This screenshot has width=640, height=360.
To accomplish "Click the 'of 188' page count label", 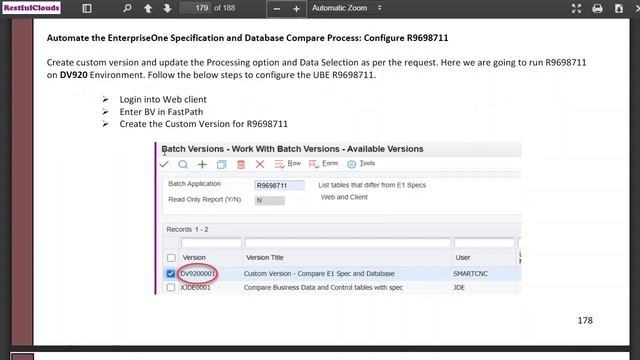I will pyautogui.click(x=224, y=8).
